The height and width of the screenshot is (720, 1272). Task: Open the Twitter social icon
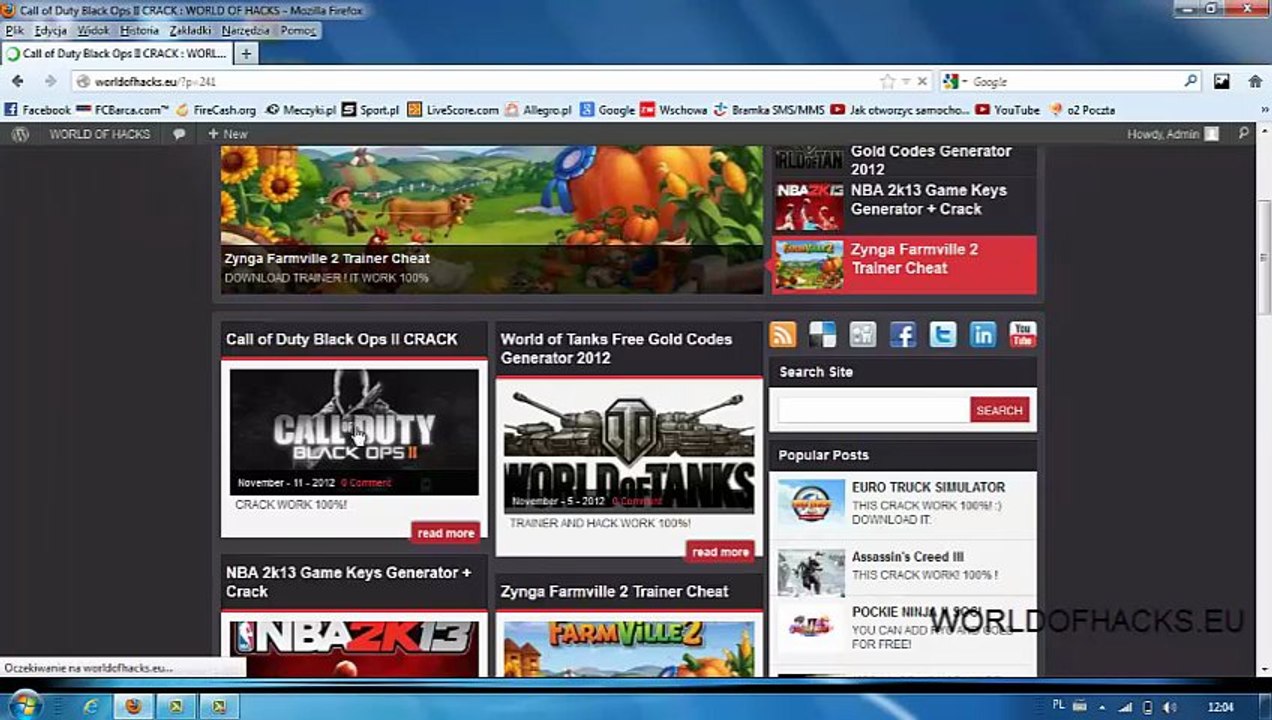(943, 334)
